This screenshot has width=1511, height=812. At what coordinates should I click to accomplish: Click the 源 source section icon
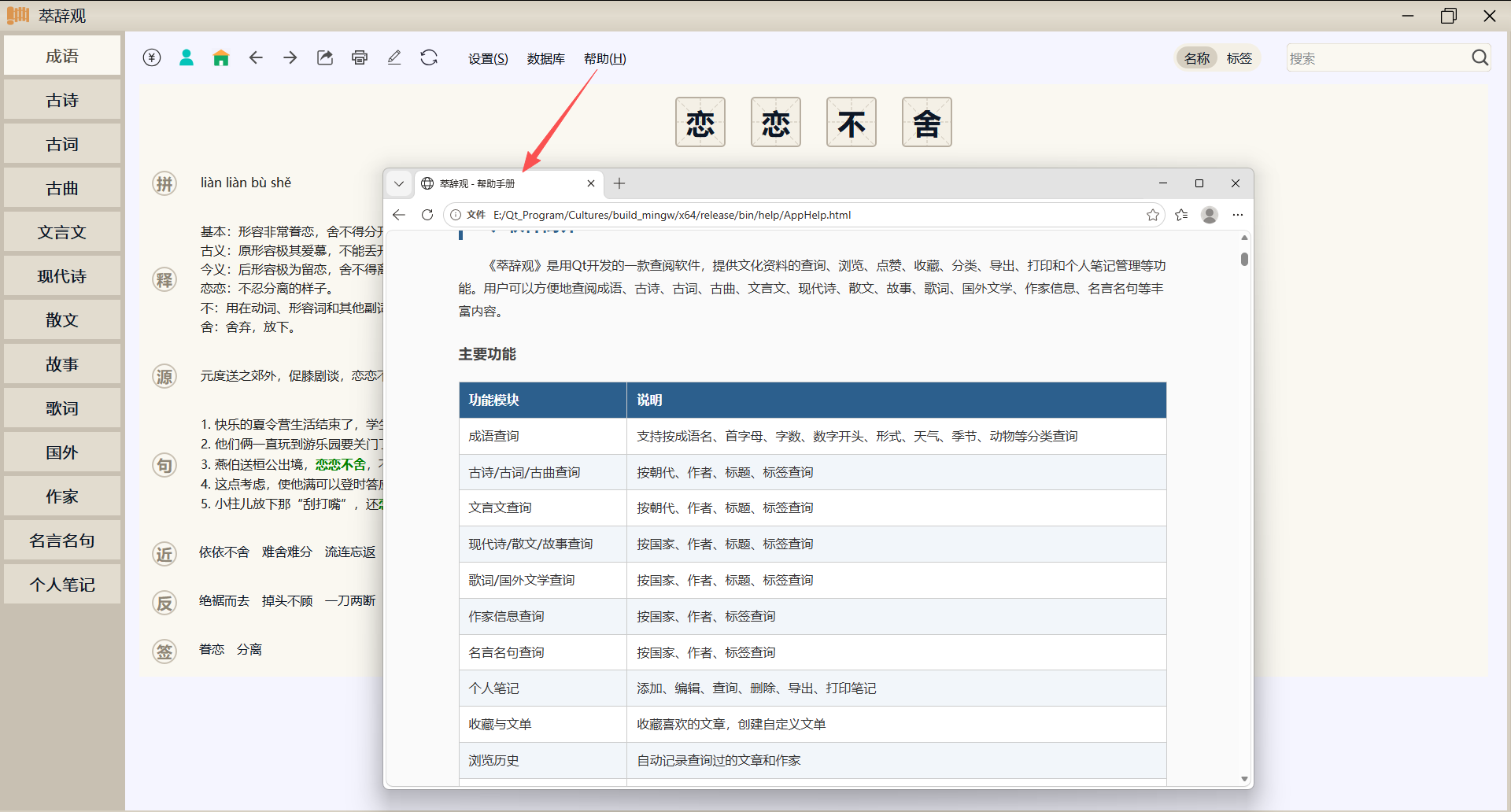[164, 376]
